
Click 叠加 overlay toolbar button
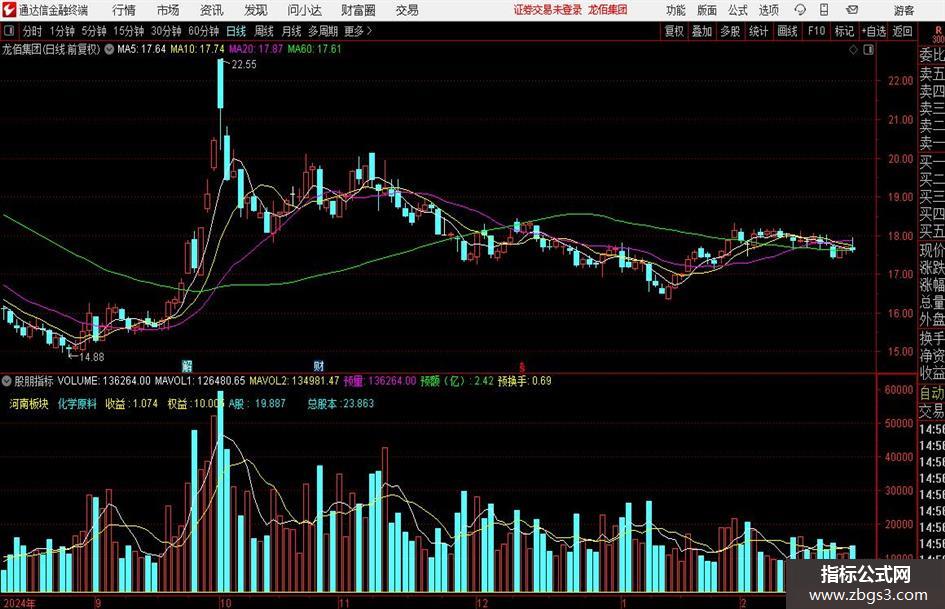(x=702, y=31)
